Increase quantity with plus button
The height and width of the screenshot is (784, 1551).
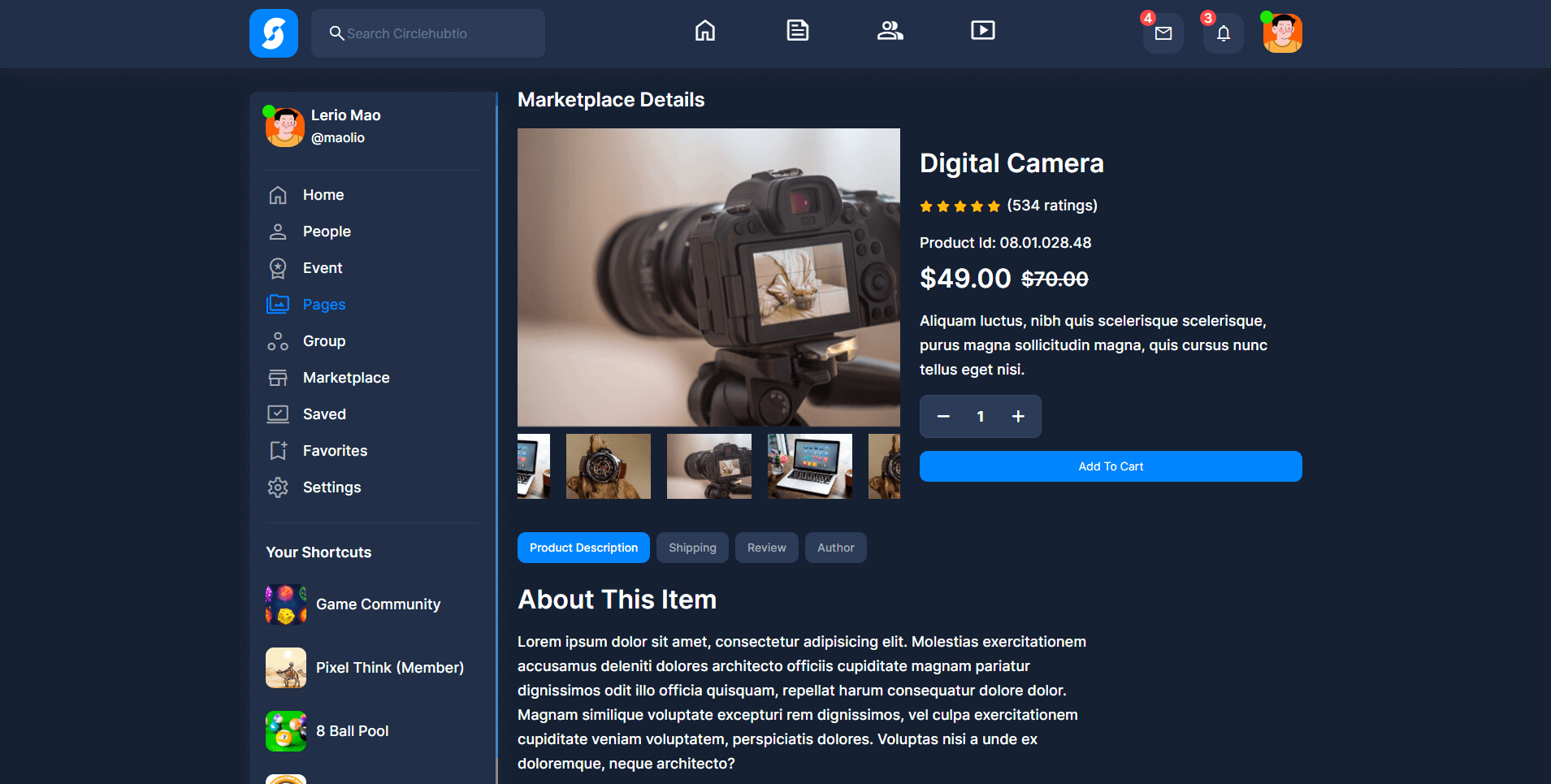point(1018,417)
